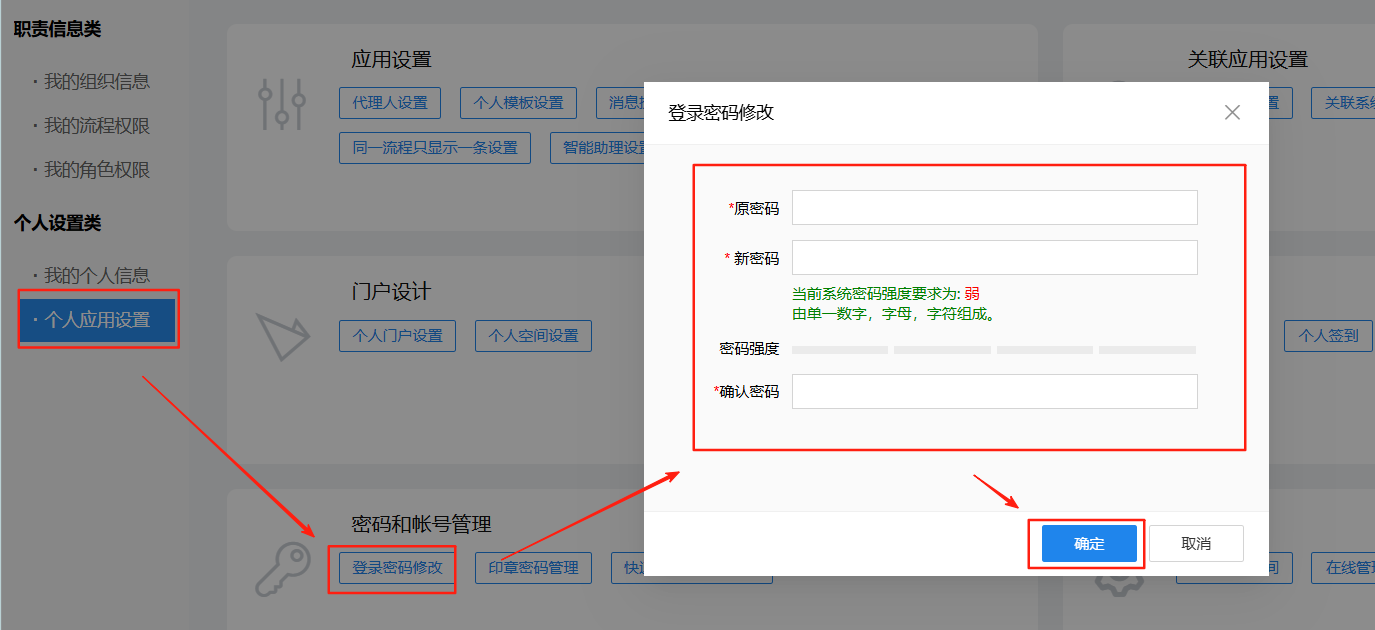Open 代理人设置 under 应用设置
The image size is (1375, 630).
(390, 103)
